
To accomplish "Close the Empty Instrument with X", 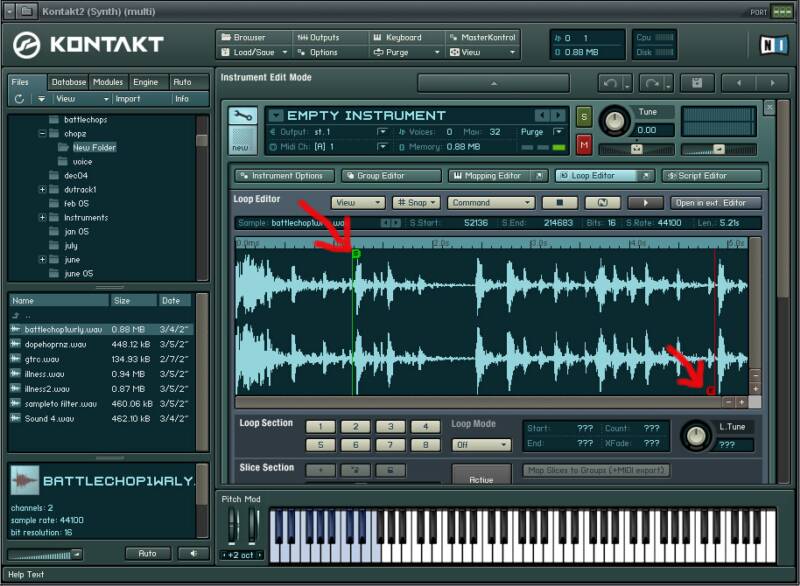I will pyautogui.click(x=769, y=108).
